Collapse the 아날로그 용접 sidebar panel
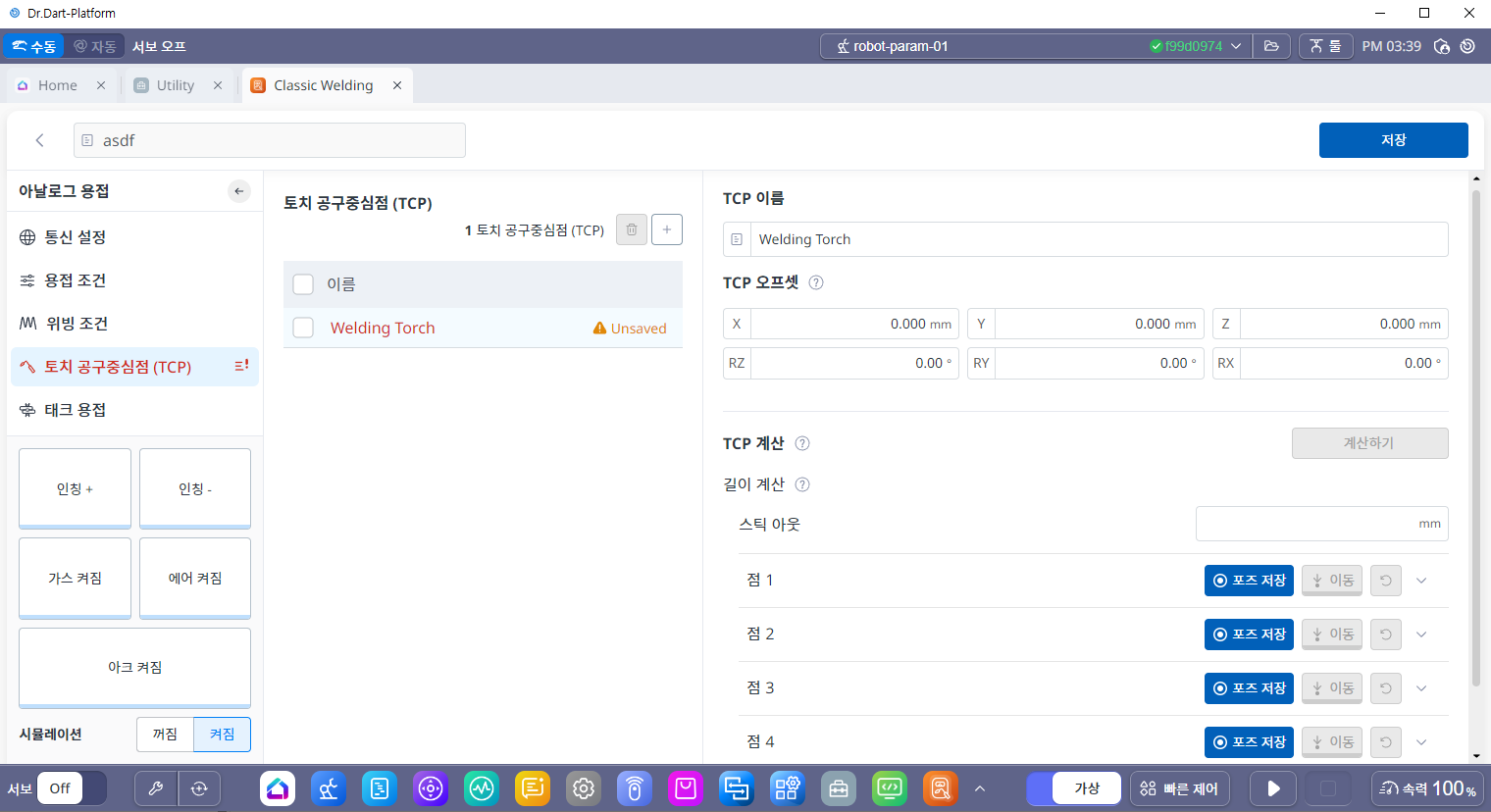Image resolution: width=1491 pixels, height=812 pixels. coord(239,191)
